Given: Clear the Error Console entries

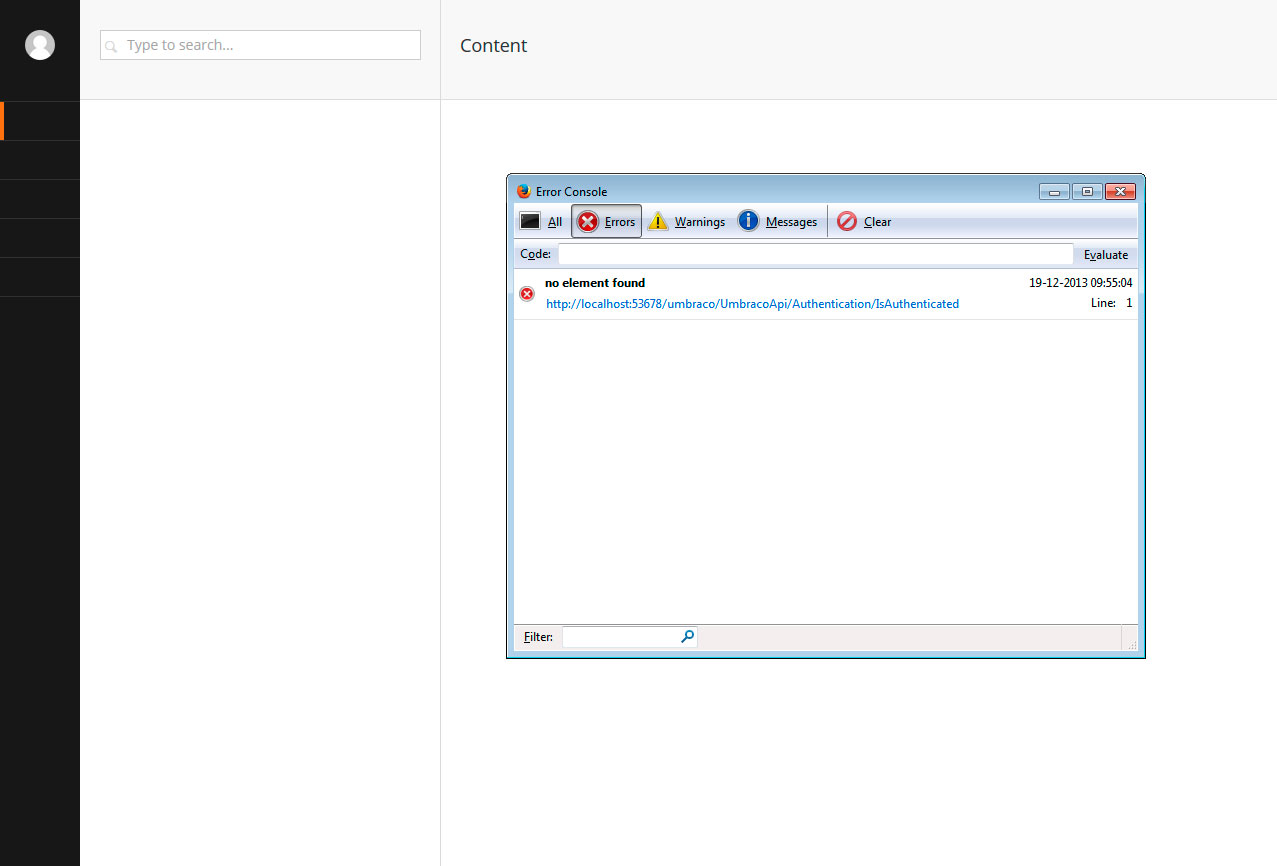Looking at the screenshot, I should pos(864,222).
